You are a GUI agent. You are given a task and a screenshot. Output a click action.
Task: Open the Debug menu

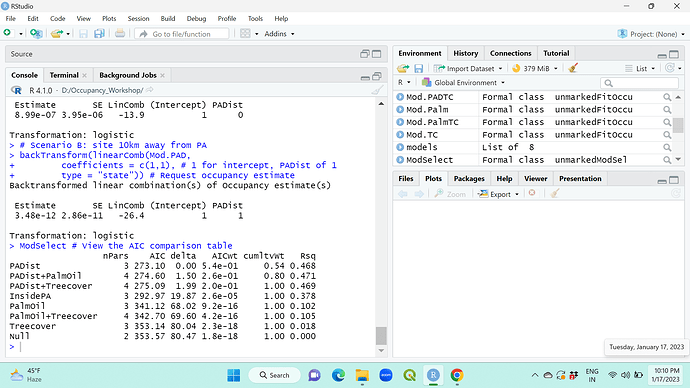[196, 18]
